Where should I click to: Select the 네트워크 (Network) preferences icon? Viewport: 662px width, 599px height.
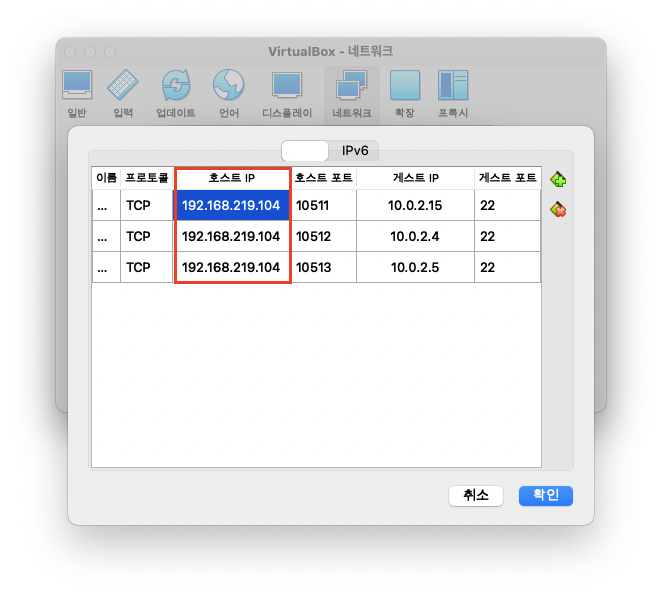(352, 94)
